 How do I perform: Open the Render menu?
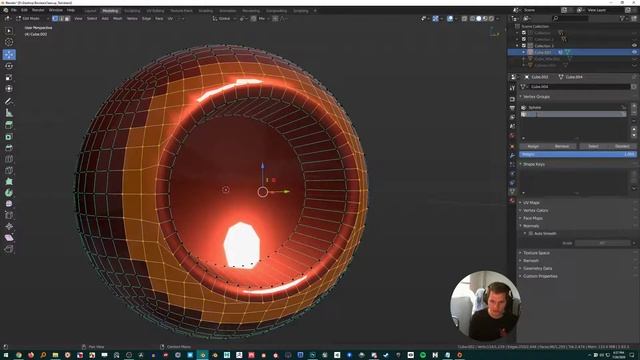(x=38, y=10)
